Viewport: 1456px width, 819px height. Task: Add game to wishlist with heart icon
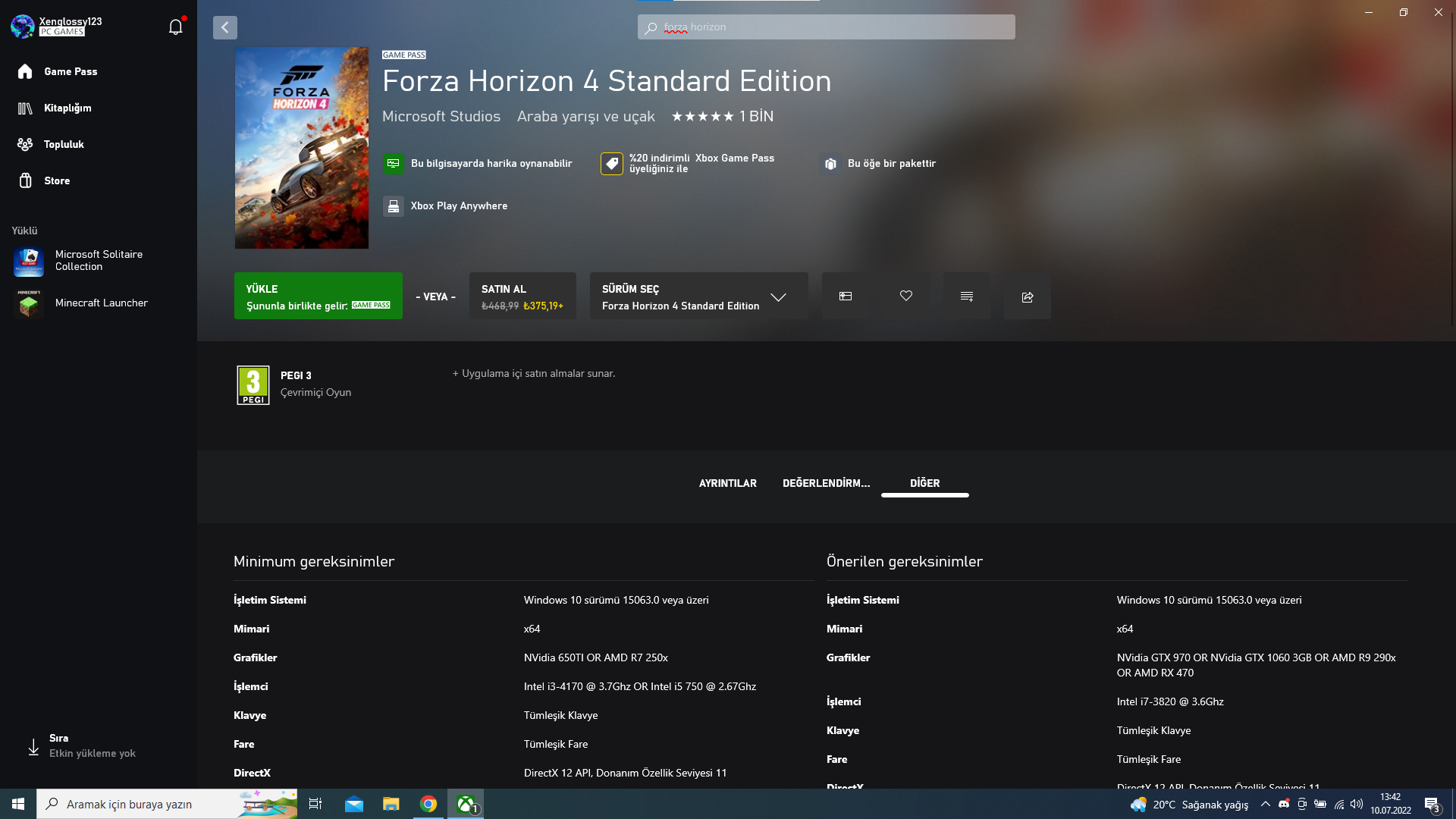pos(906,296)
